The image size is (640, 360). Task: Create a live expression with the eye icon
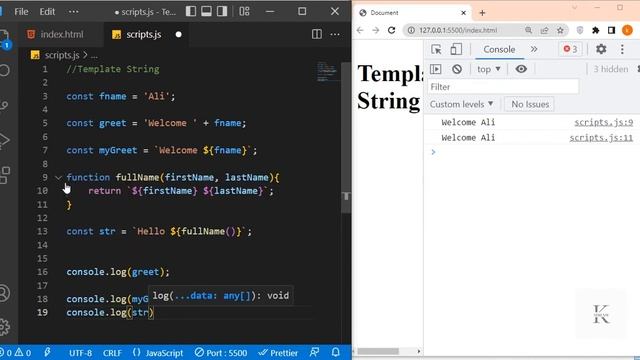[521, 69]
